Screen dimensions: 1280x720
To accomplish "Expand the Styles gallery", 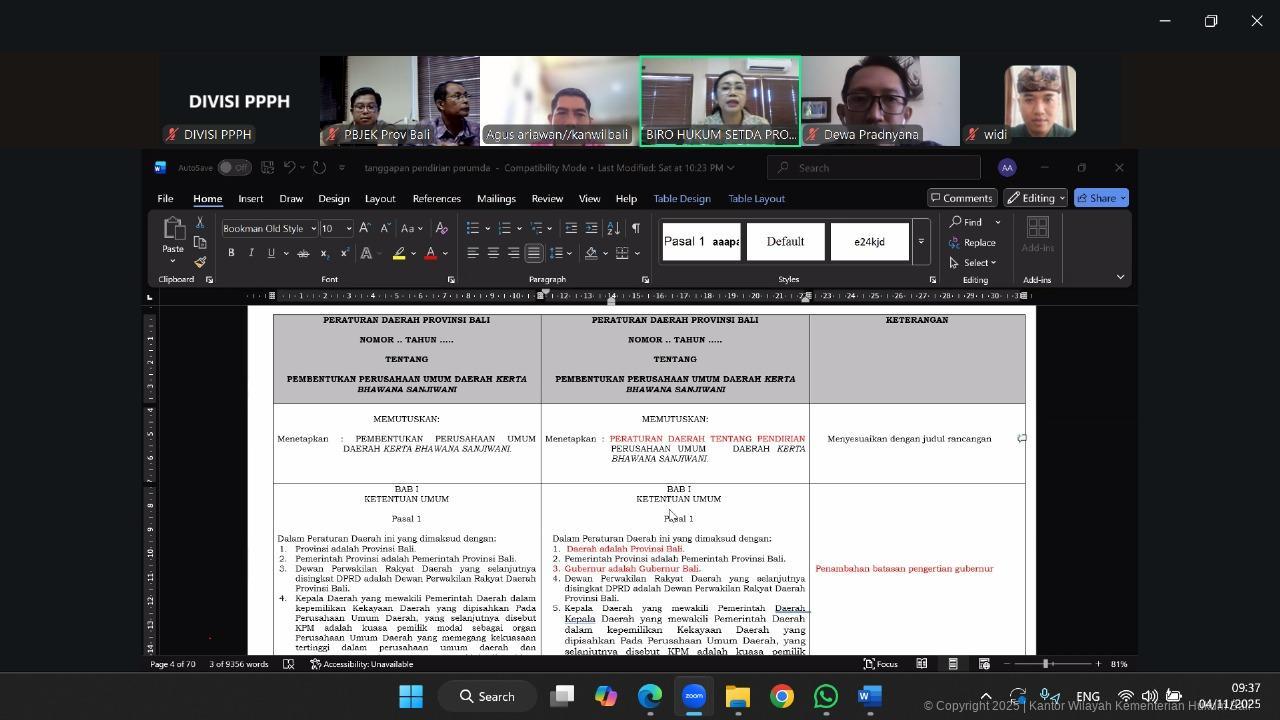I will coord(921,242).
